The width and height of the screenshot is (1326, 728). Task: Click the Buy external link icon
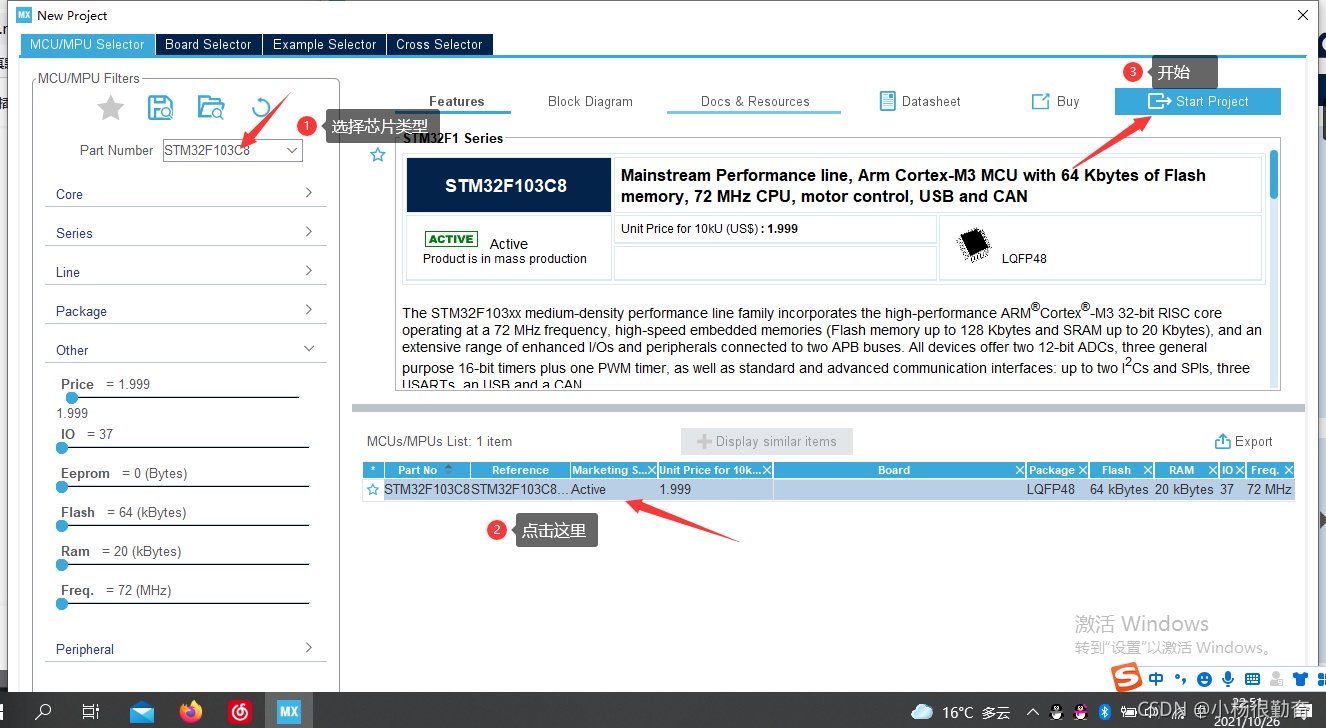point(1040,101)
